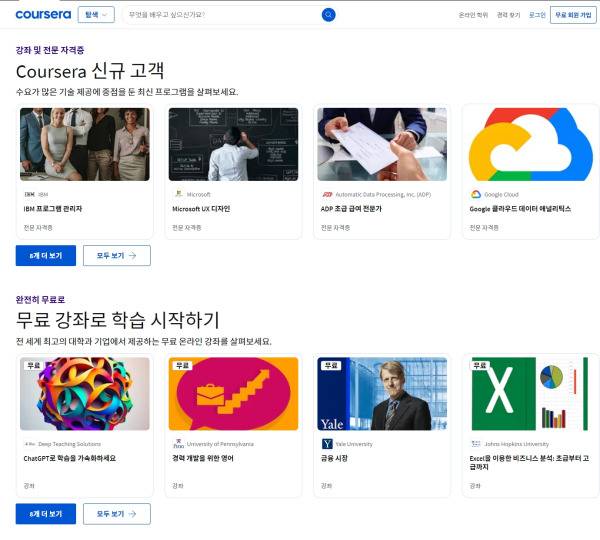Click the Microsoft logo icon

point(177,194)
